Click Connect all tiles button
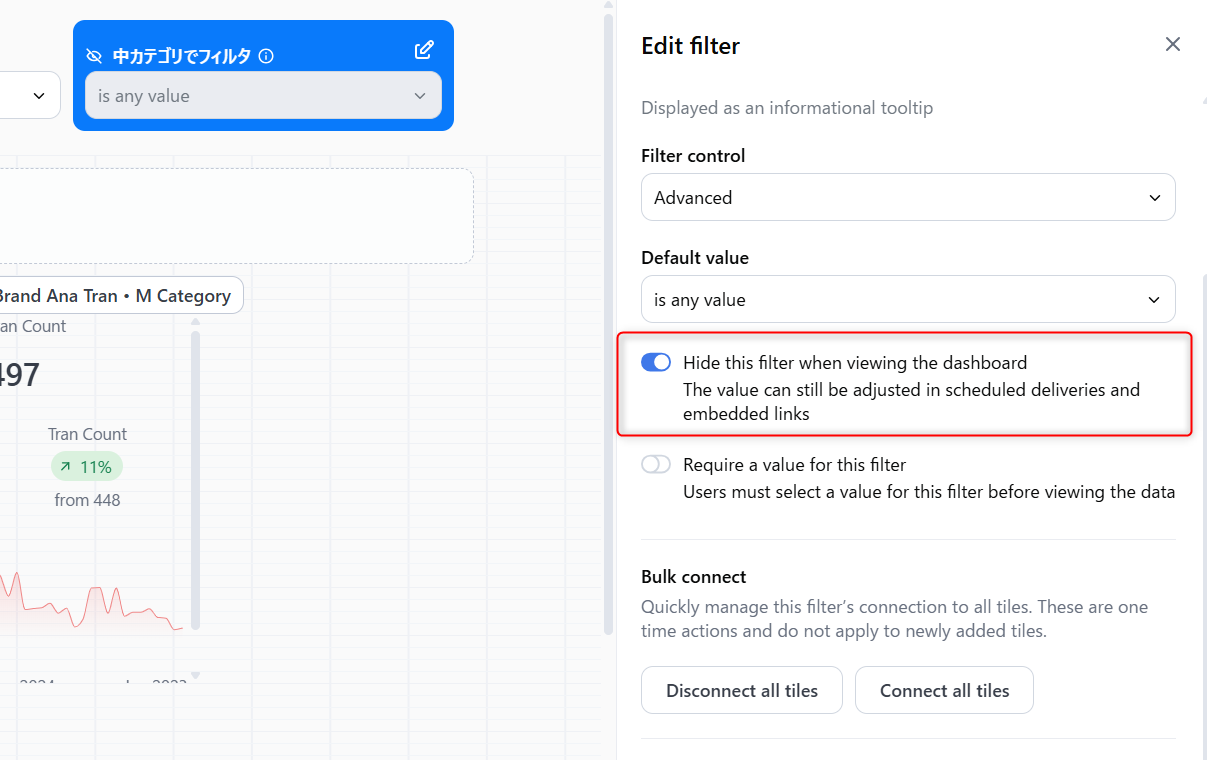The width and height of the screenshot is (1207, 760). (944, 690)
